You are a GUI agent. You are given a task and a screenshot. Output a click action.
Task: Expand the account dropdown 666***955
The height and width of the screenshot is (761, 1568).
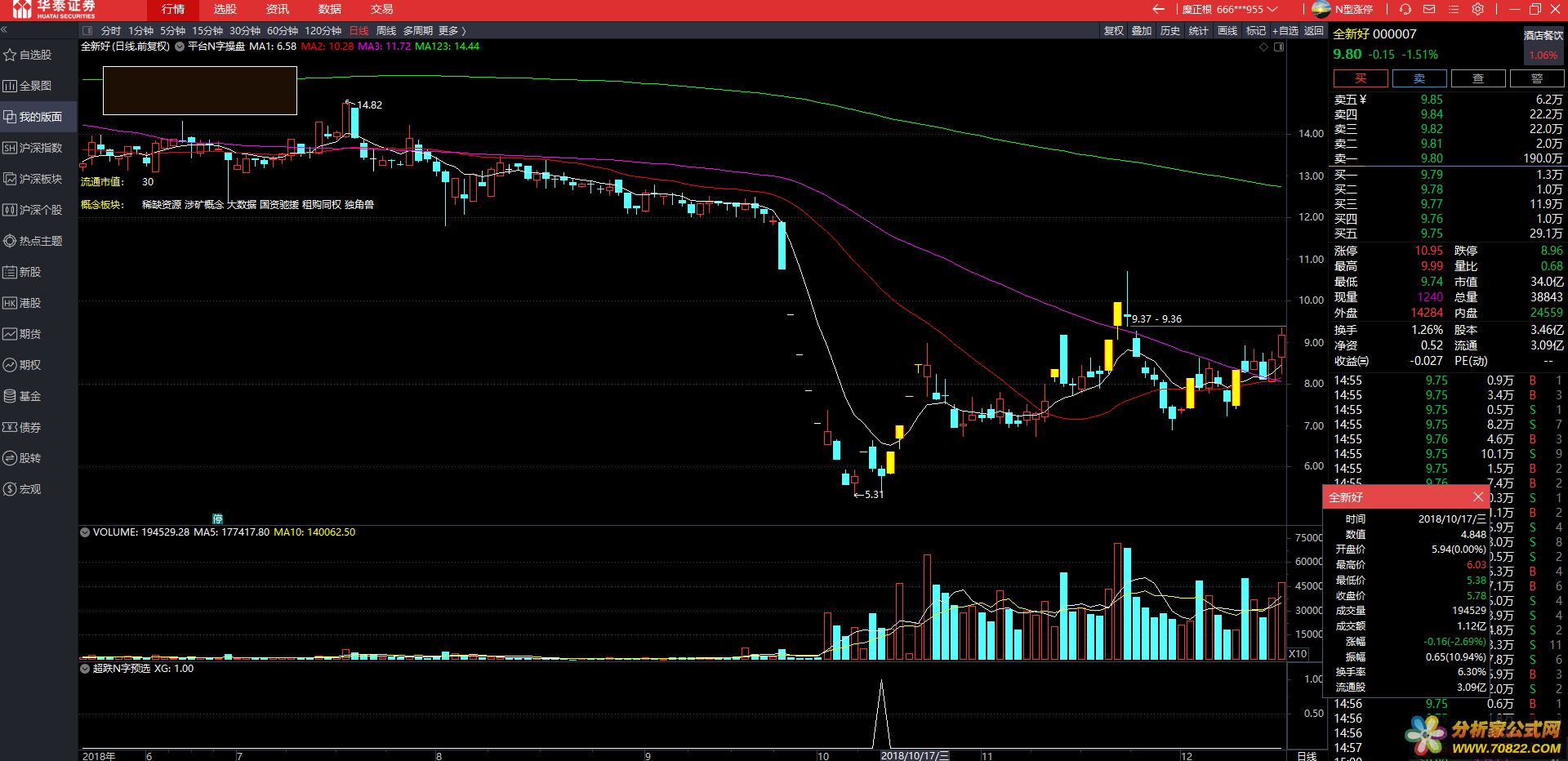1272,9
